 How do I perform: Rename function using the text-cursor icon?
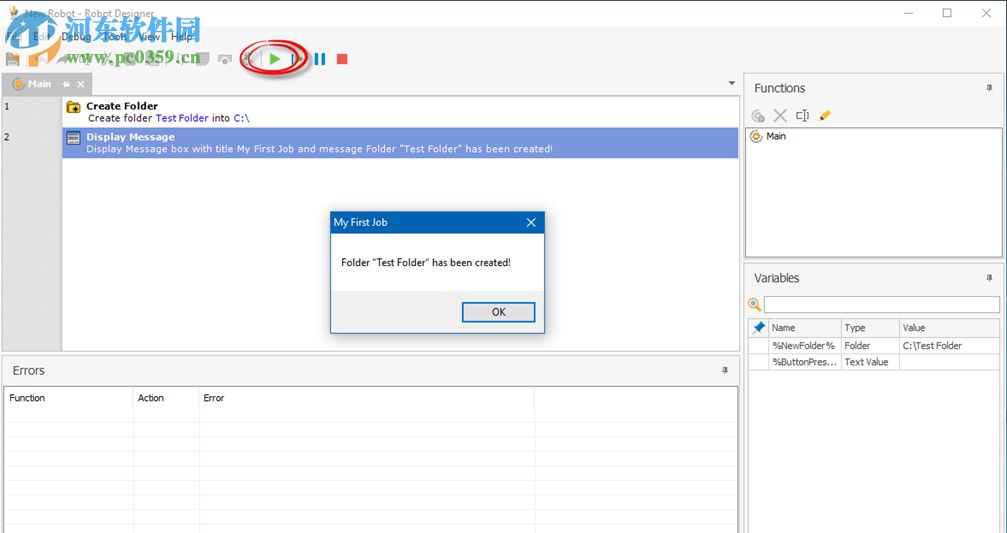(802, 116)
